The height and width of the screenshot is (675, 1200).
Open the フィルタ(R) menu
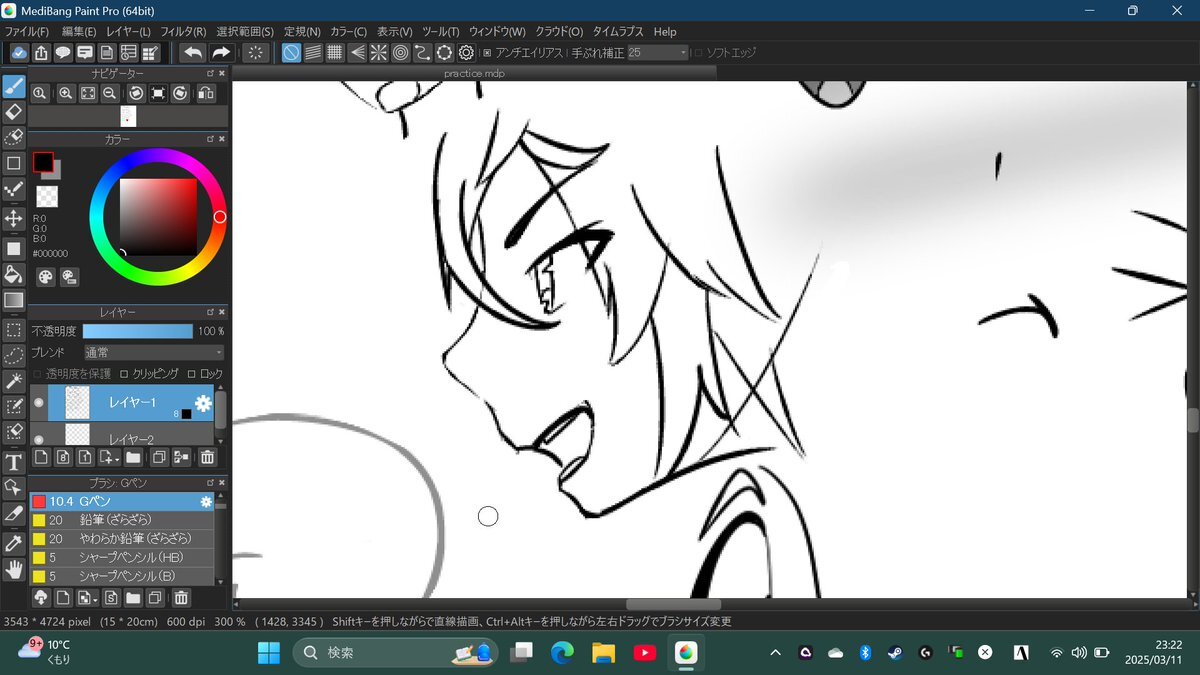point(183,32)
